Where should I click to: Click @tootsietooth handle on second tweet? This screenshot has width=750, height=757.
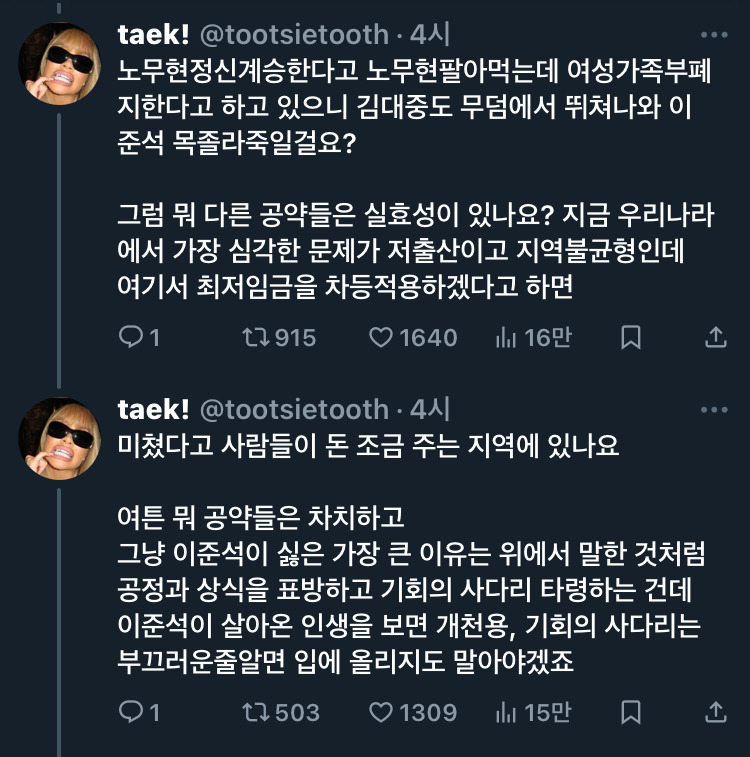pyautogui.click(x=295, y=410)
